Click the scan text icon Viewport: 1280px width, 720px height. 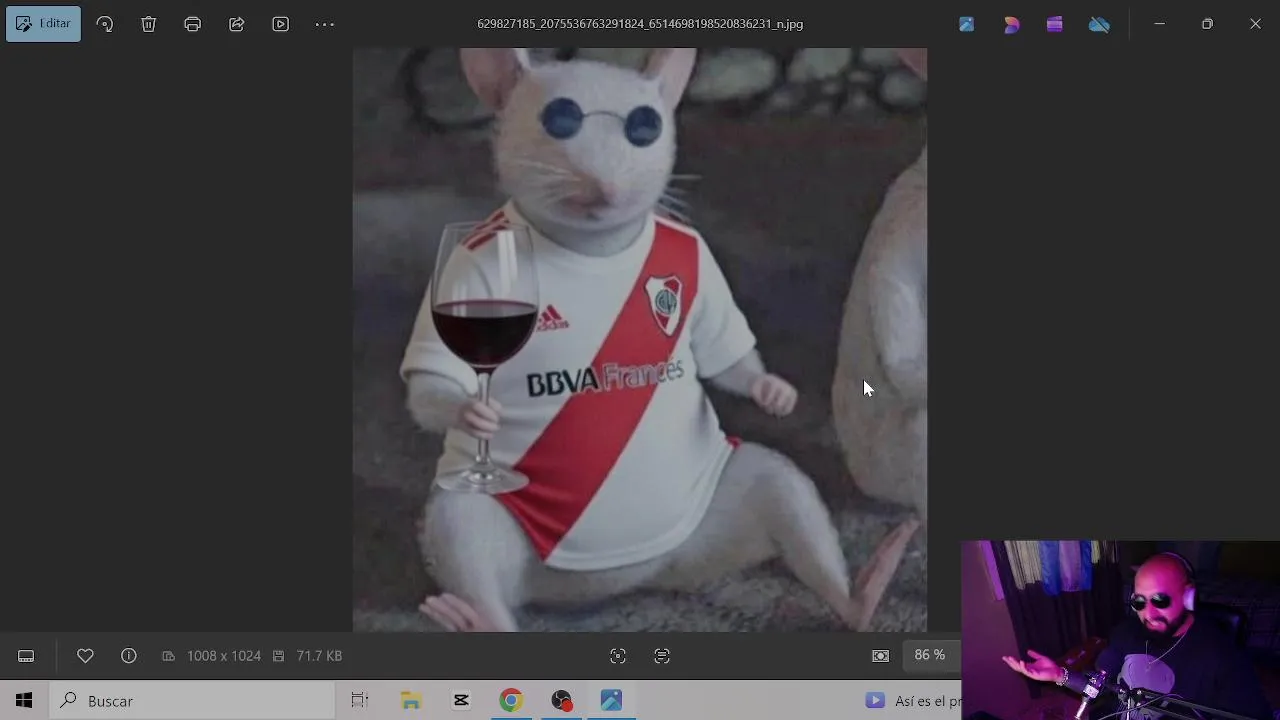pos(662,656)
